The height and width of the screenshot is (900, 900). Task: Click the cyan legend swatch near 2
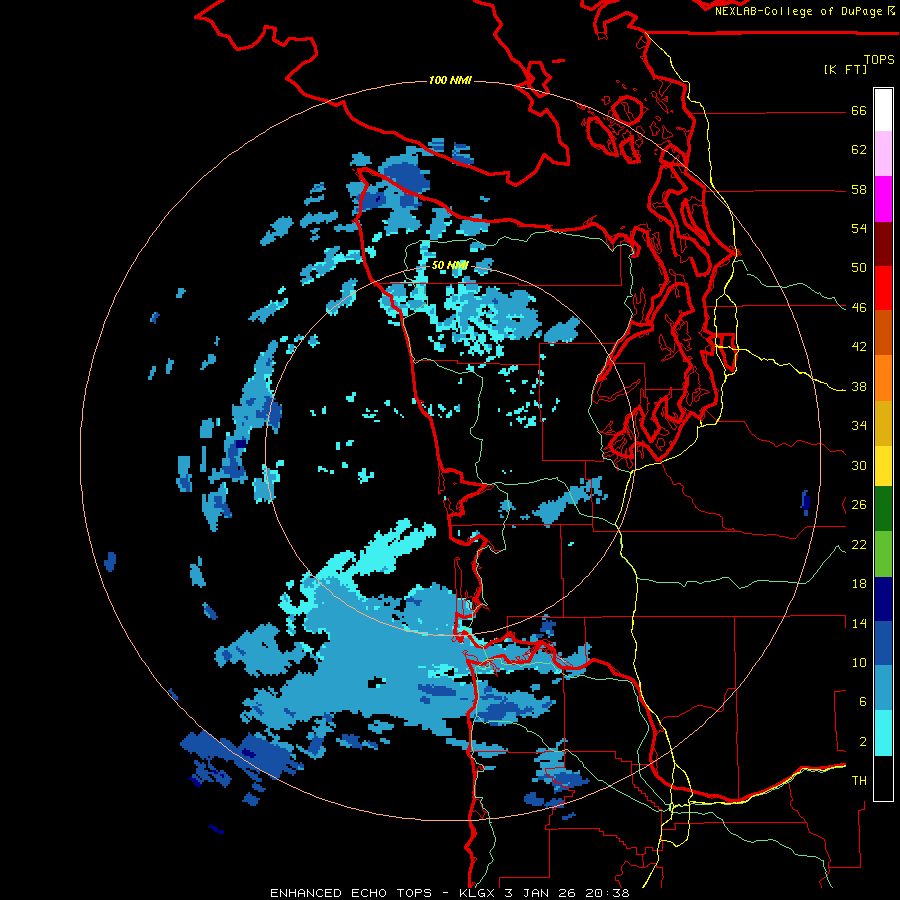(883, 732)
